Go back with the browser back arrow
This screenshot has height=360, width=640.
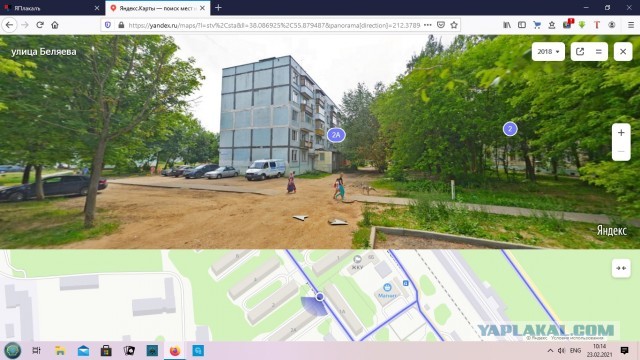click(9, 25)
